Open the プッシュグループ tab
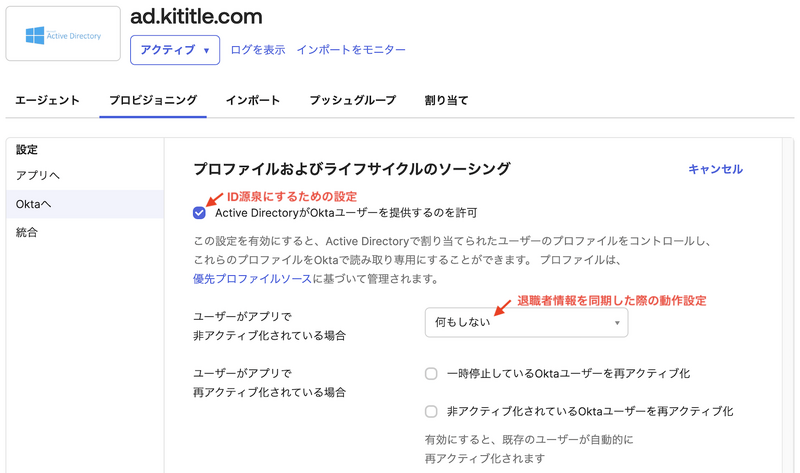Viewport: 800px width, 473px height. (352, 100)
